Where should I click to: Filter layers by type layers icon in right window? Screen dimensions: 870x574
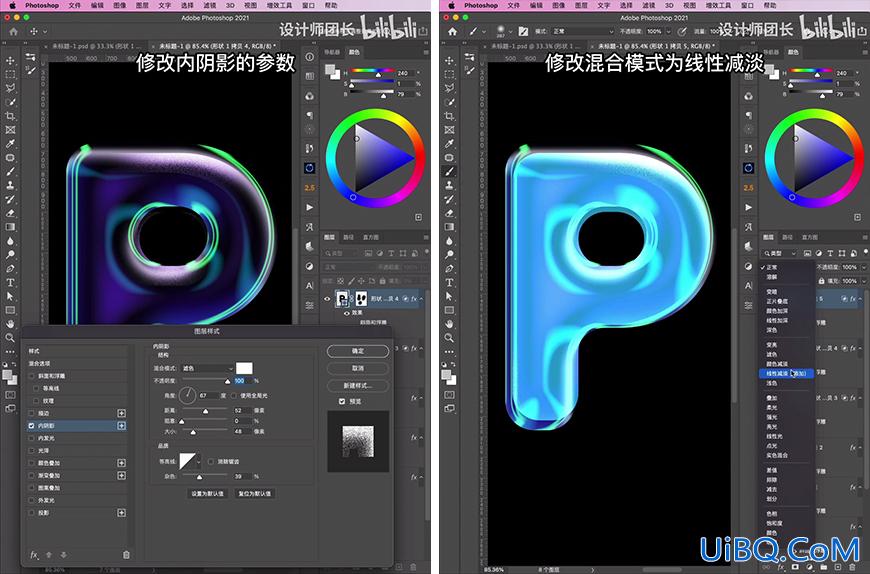pos(830,253)
